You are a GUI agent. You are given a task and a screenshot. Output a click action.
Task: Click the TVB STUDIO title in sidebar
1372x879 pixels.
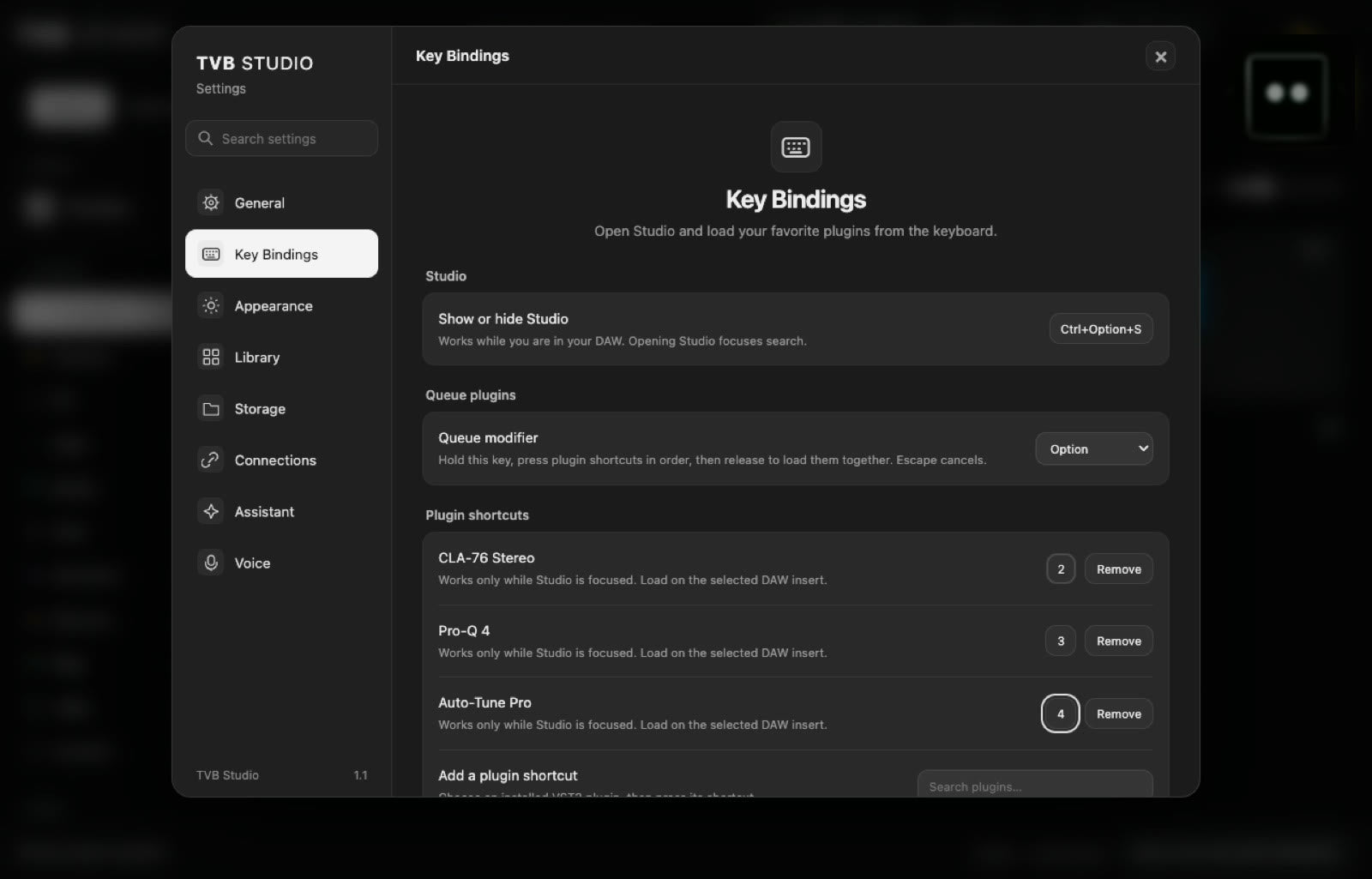pyautogui.click(x=255, y=63)
